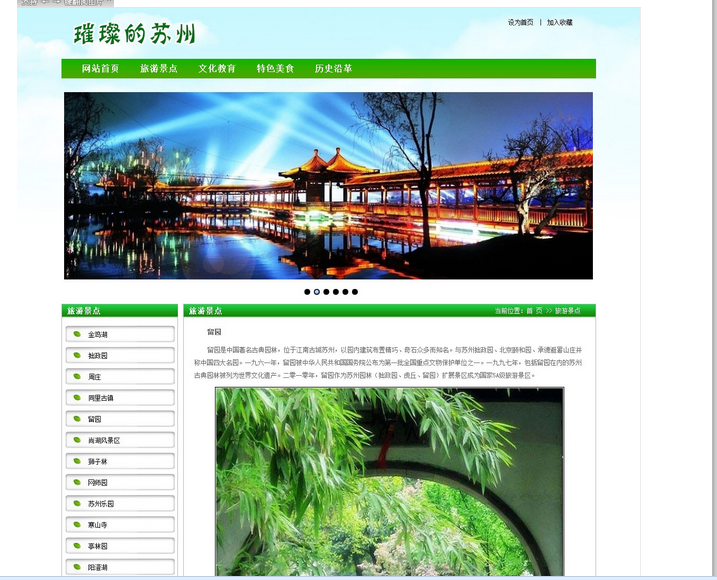The width and height of the screenshot is (717, 580).
Task: Click the leaf icon next to 寒山寺
Action: point(76,524)
